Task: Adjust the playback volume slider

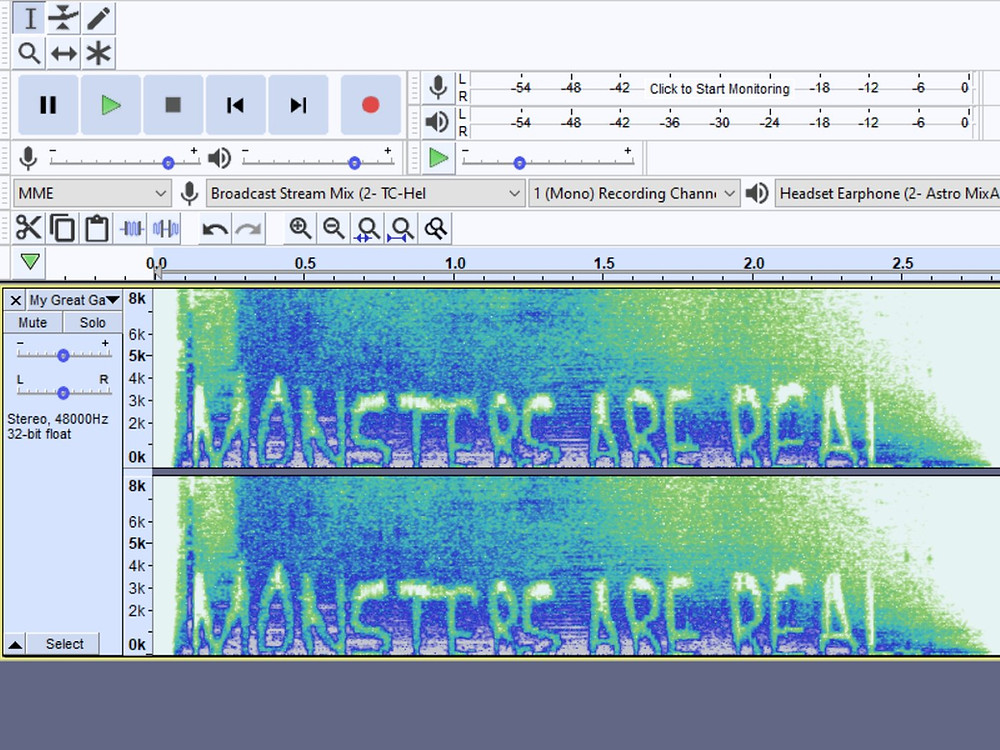Action: (x=354, y=163)
